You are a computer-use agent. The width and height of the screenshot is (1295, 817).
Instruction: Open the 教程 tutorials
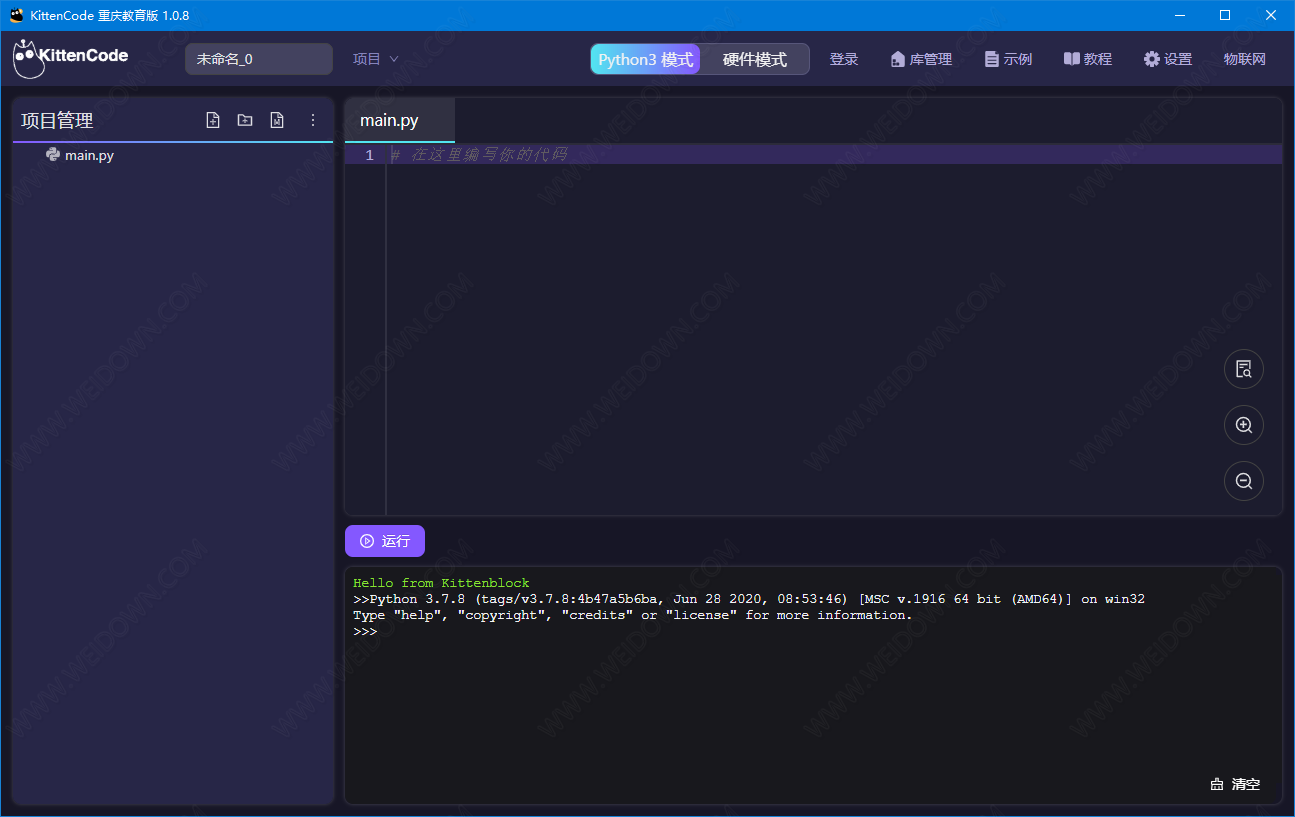(1088, 59)
